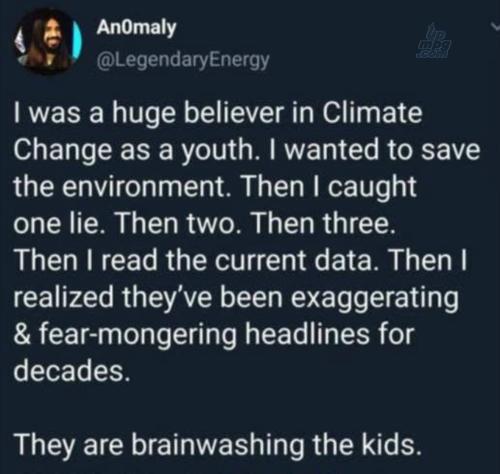Click the An0maly display name

[x=136, y=28]
